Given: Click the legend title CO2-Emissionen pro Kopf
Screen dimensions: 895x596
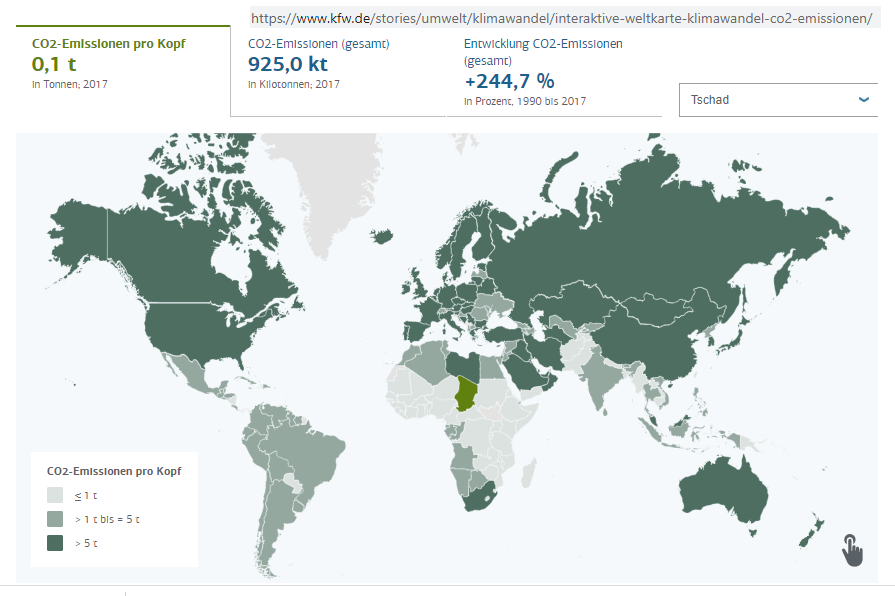Looking at the screenshot, I should (114, 470).
